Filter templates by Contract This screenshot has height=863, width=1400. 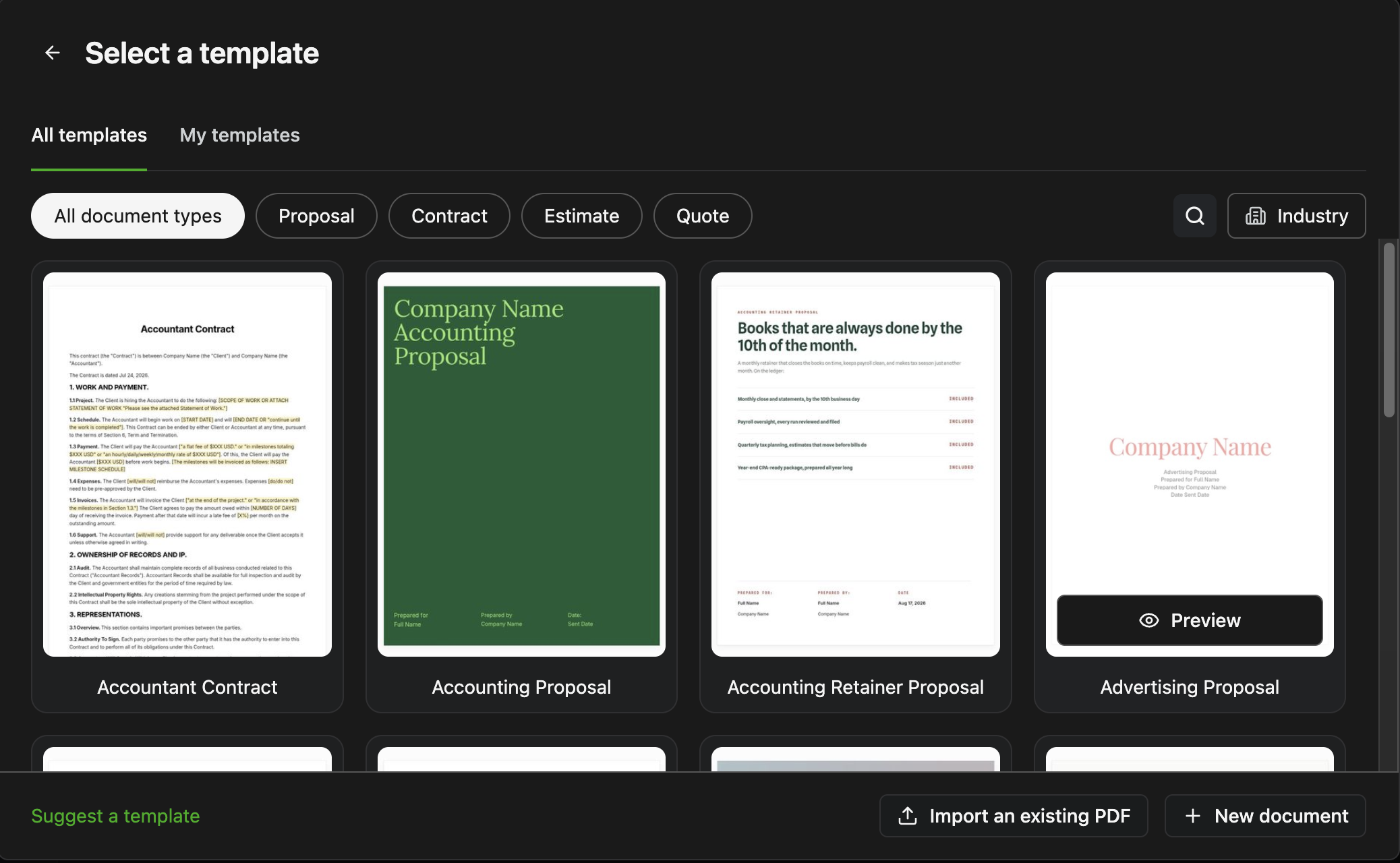click(x=449, y=216)
